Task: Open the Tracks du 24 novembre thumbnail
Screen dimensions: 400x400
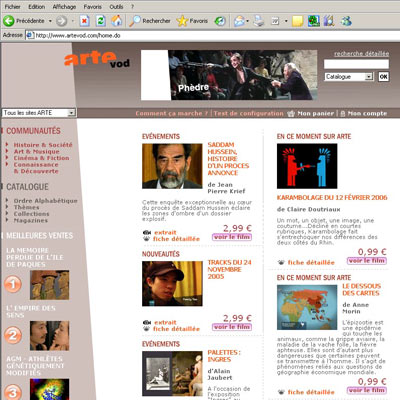Action: [172, 284]
